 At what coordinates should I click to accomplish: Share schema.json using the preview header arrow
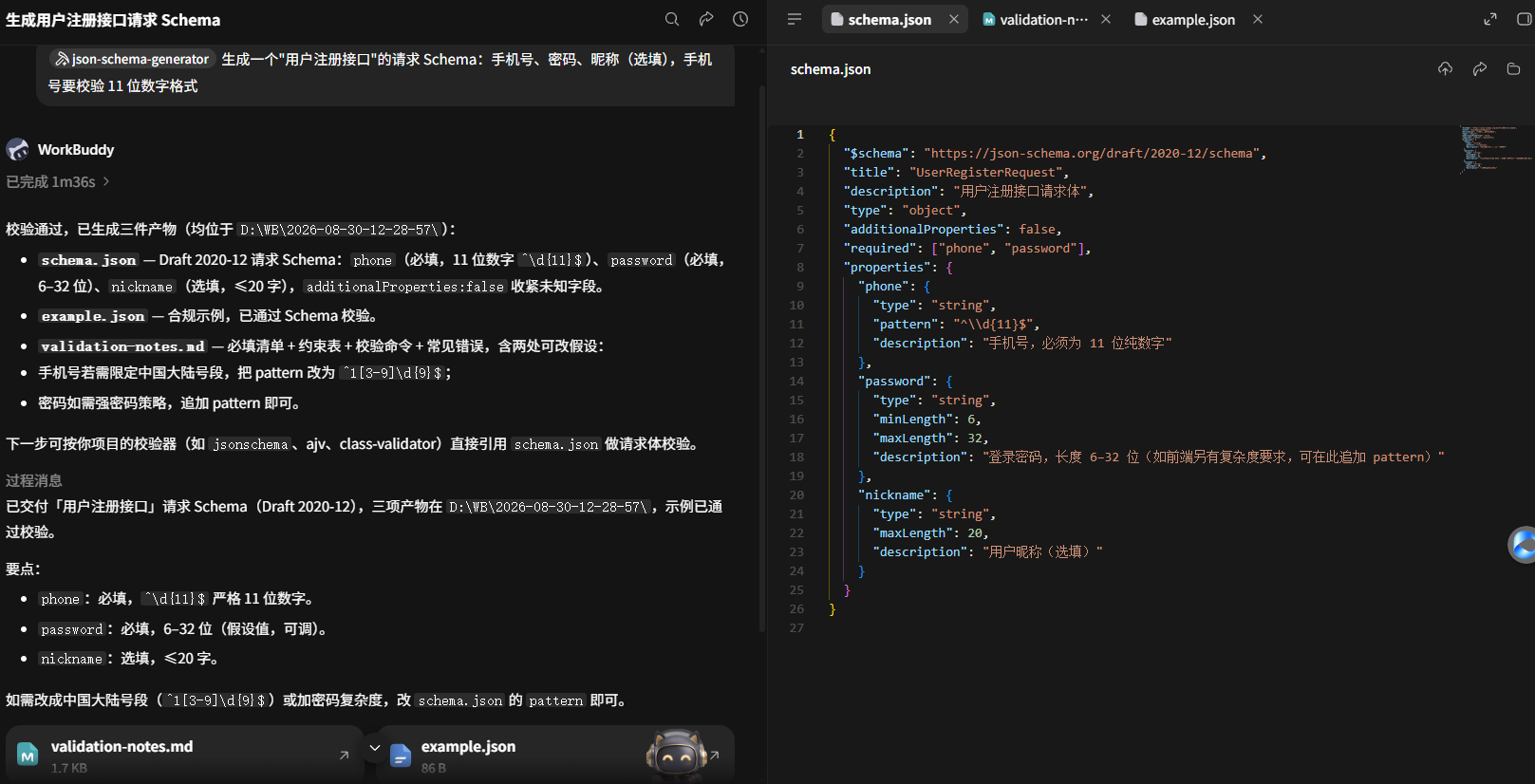(x=1479, y=68)
